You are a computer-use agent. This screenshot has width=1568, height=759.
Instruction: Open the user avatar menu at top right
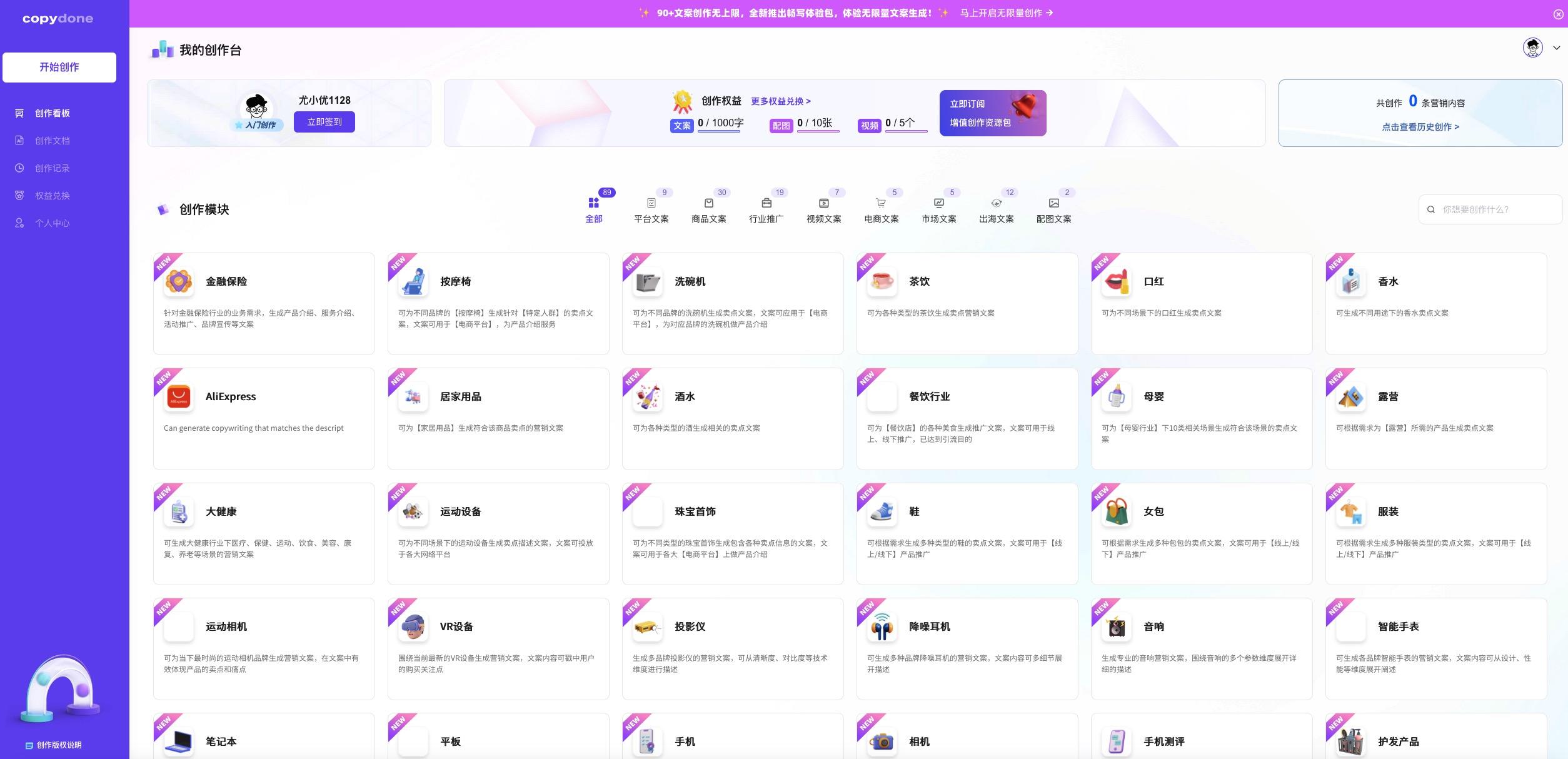(x=1533, y=48)
